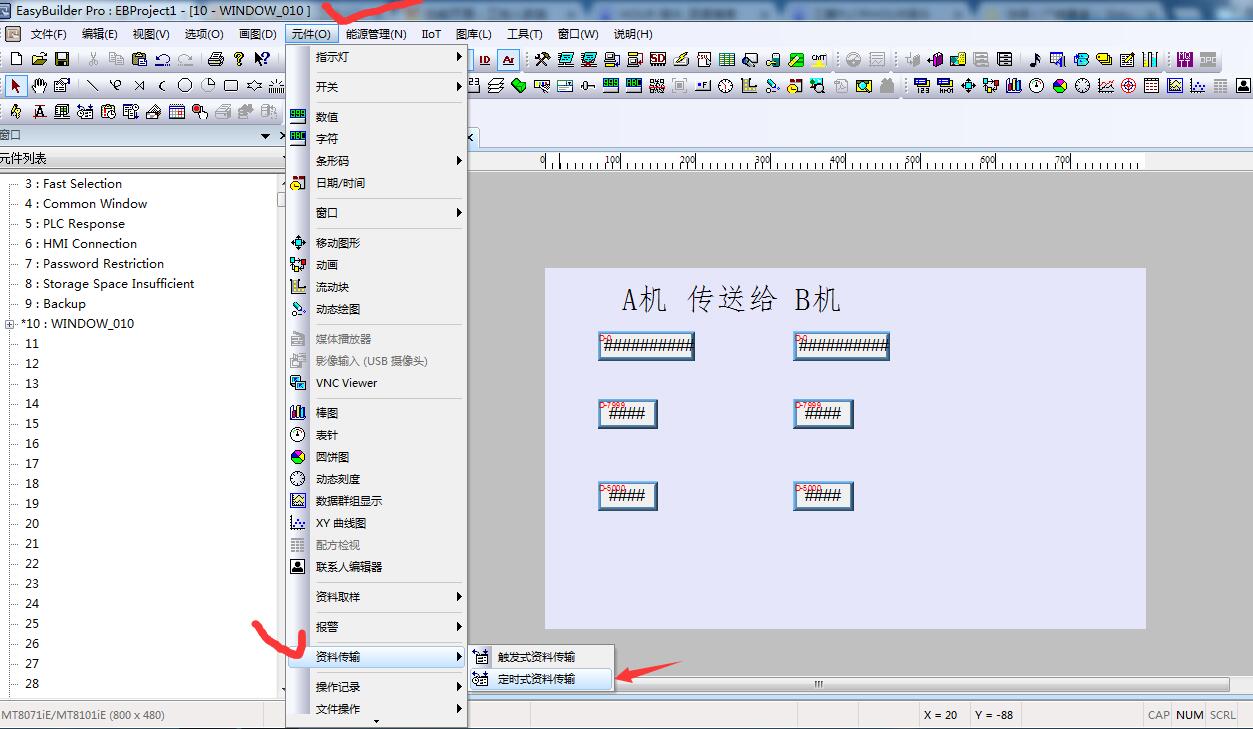Select 6 : HMI Connection window
The width and height of the screenshot is (1253, 729).
90,244
